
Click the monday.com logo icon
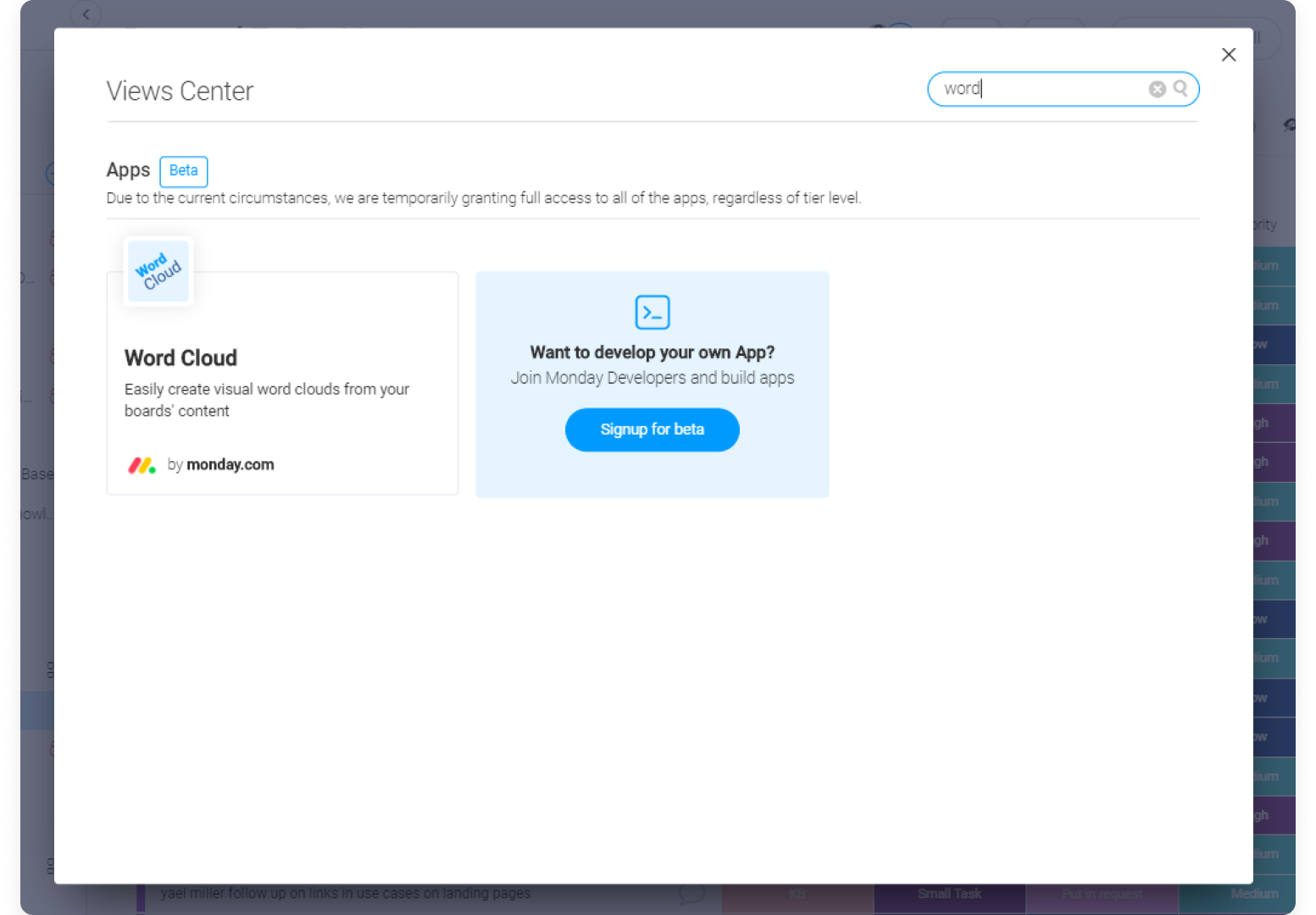pos(142,465)
